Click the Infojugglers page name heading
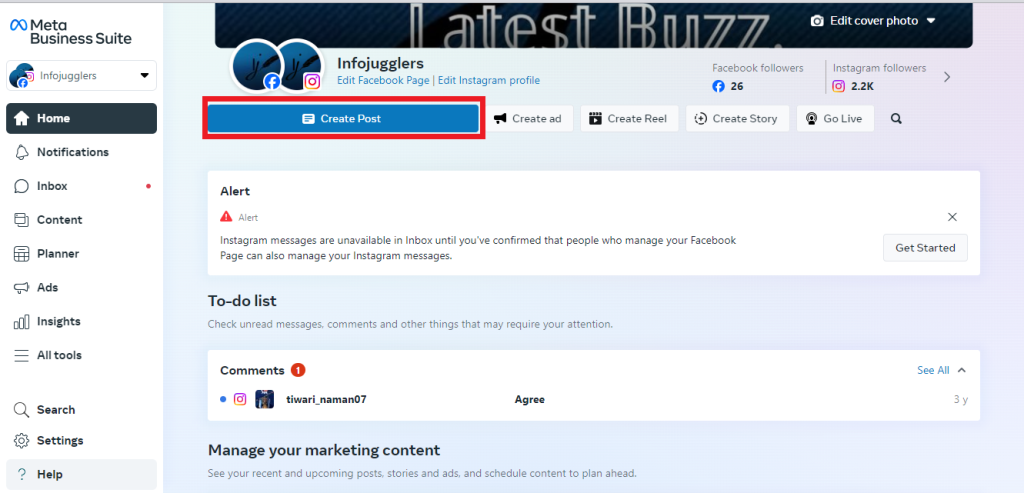This screenshot has height=493, width=1024. coord(381,63)
